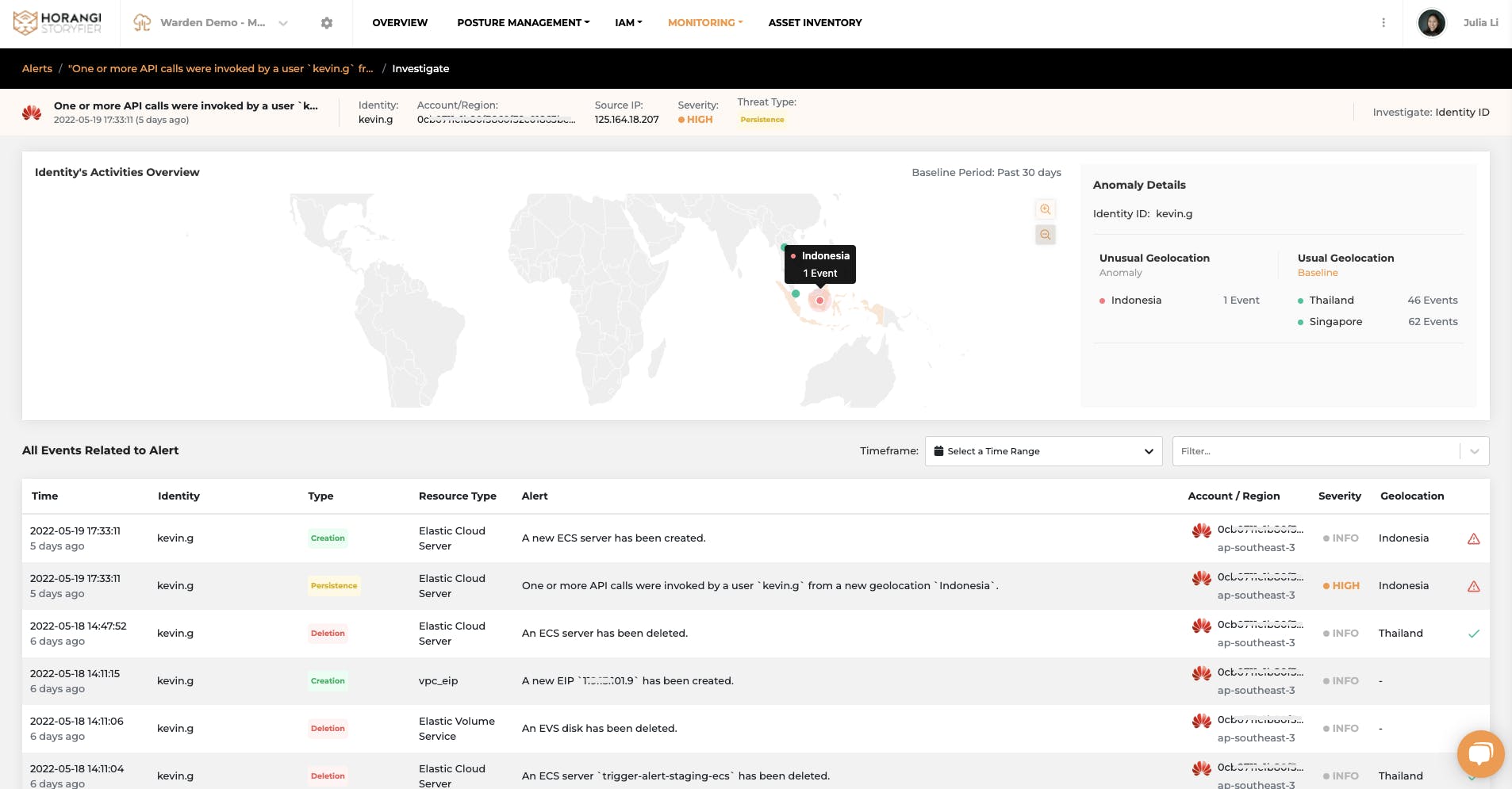The width and height of the screenshot is (1512, 789).
Task: Click the 46 Events count for Thailand
Action: pos(1433,301)
